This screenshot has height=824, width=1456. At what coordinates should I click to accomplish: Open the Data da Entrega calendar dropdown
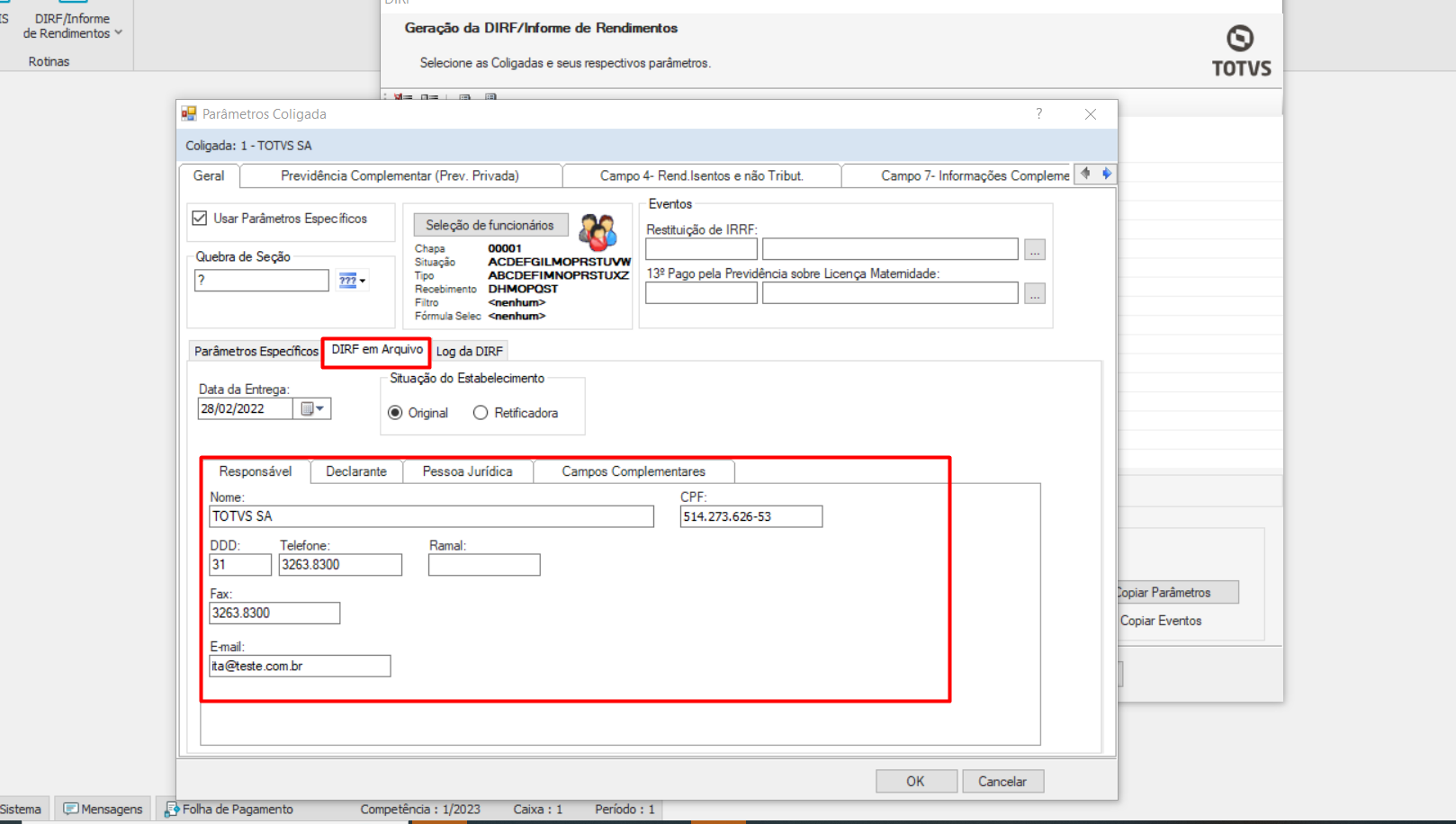pyautogui.click(x=312, y=408)
